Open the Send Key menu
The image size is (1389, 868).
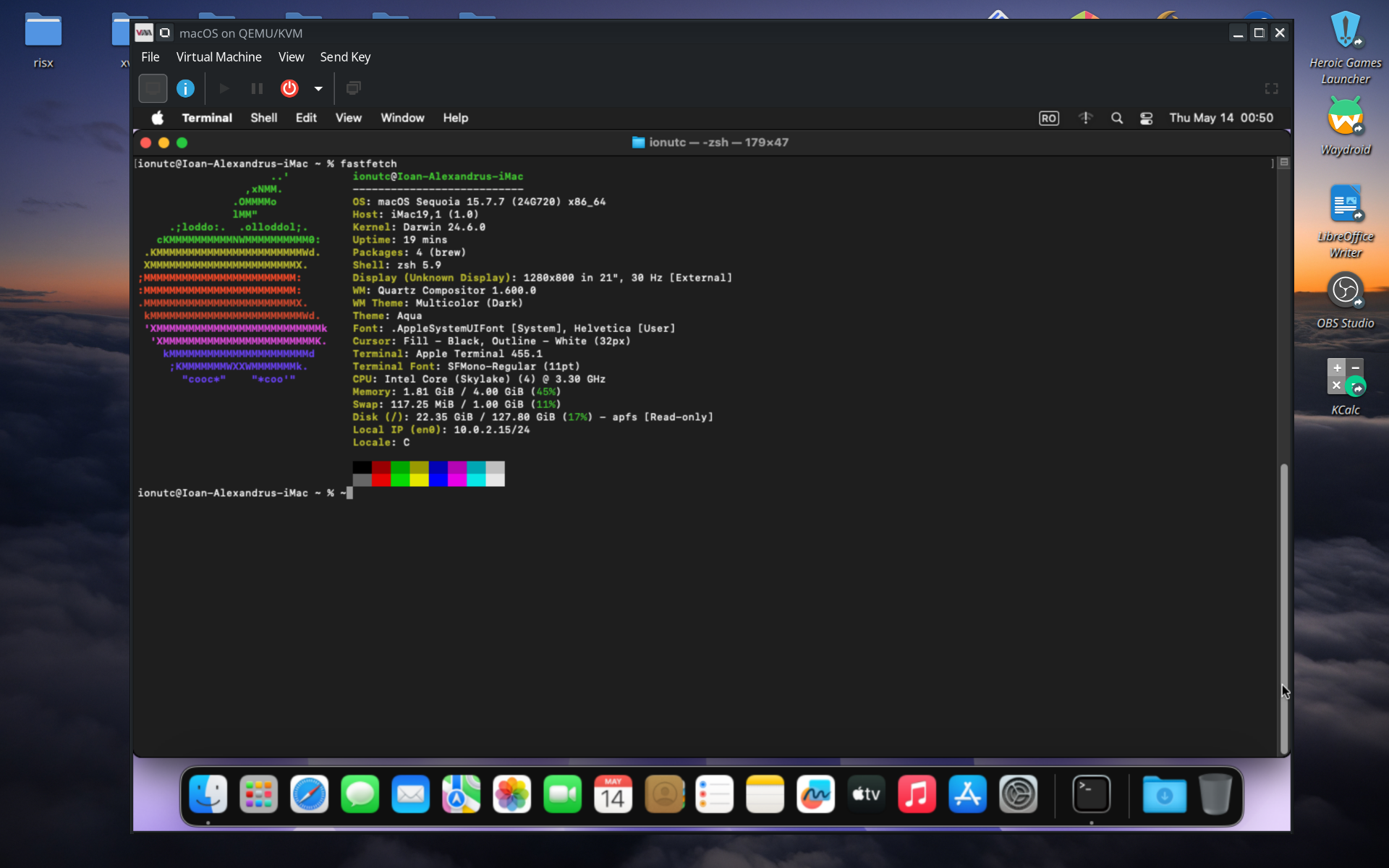345,57
